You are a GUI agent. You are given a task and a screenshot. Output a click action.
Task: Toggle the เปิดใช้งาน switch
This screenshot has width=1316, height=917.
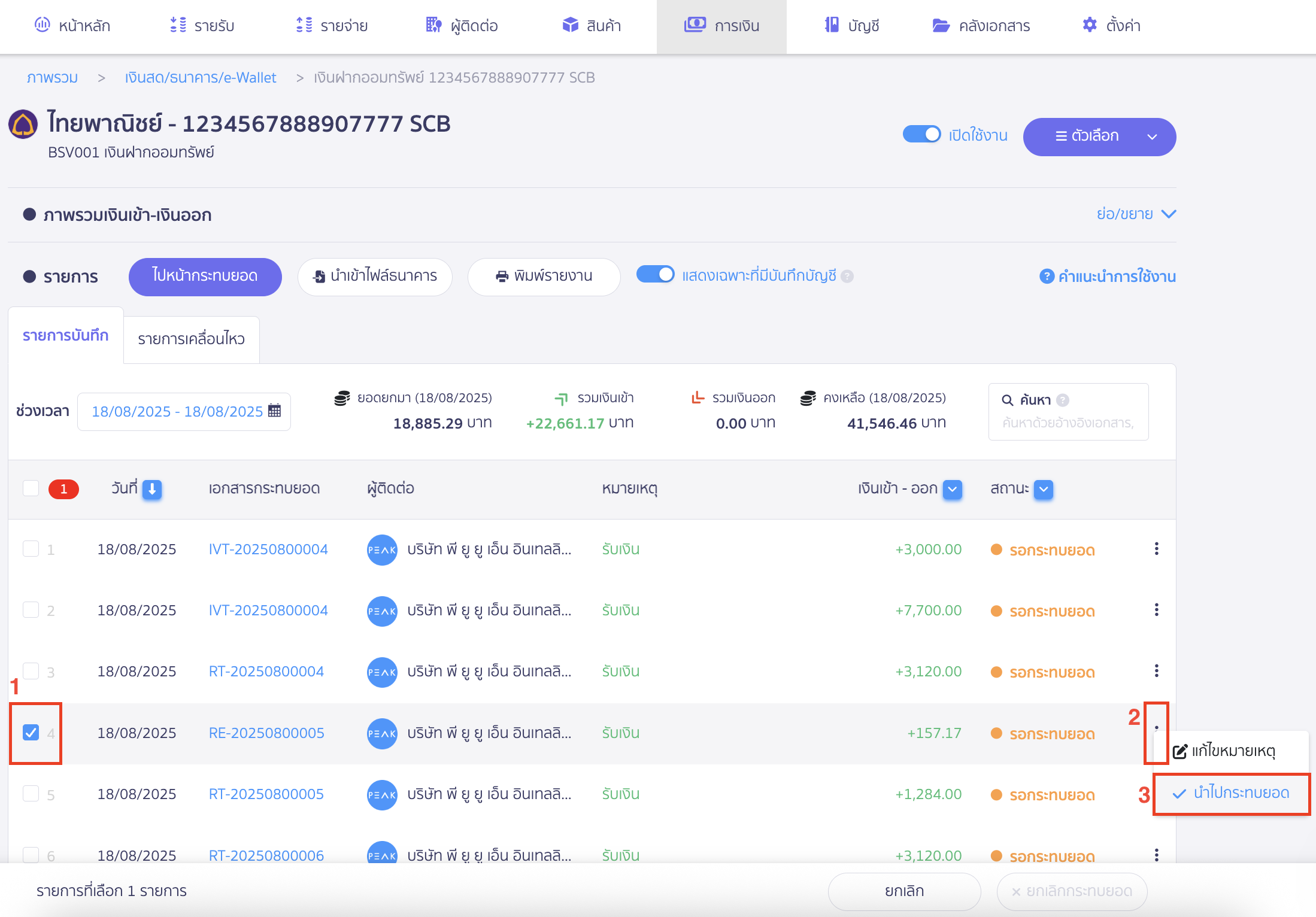[921, 135]
